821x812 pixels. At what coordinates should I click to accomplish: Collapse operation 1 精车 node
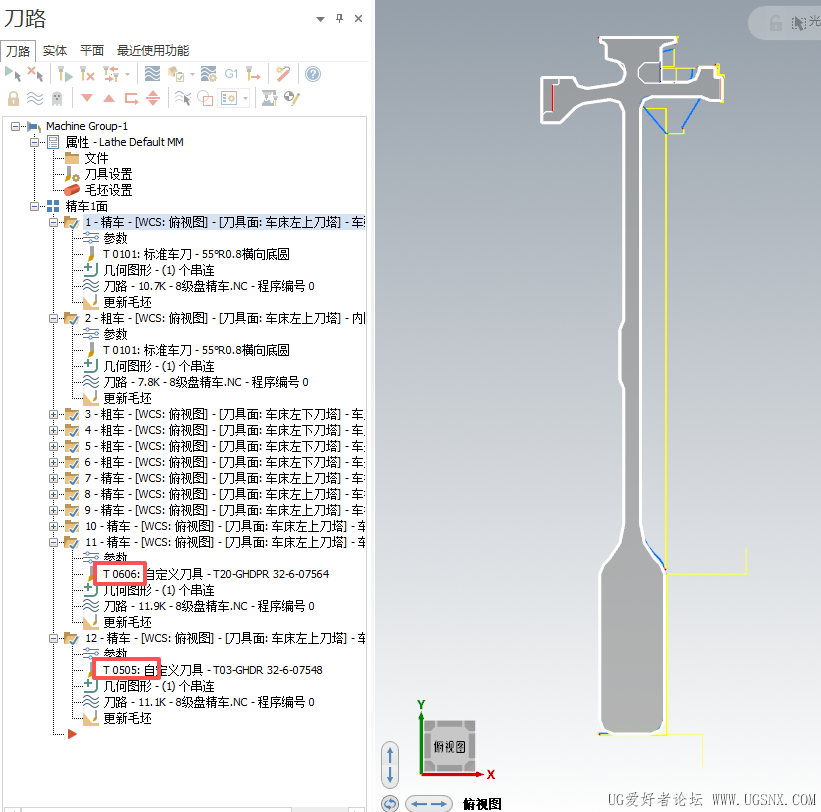click(x=53, y=223)
